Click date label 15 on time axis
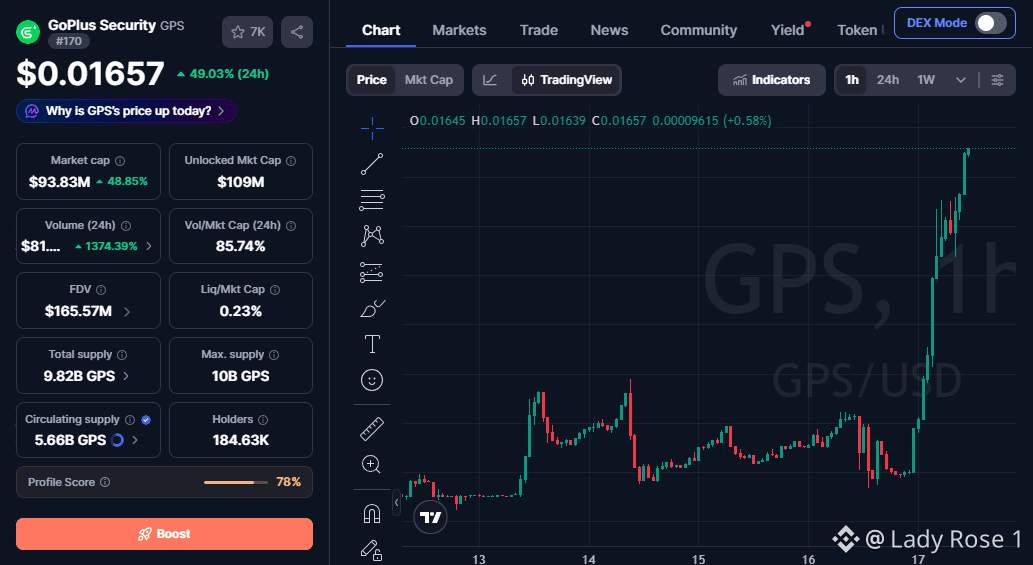Viewport: 1033px width, 565px height. (698, 559)
